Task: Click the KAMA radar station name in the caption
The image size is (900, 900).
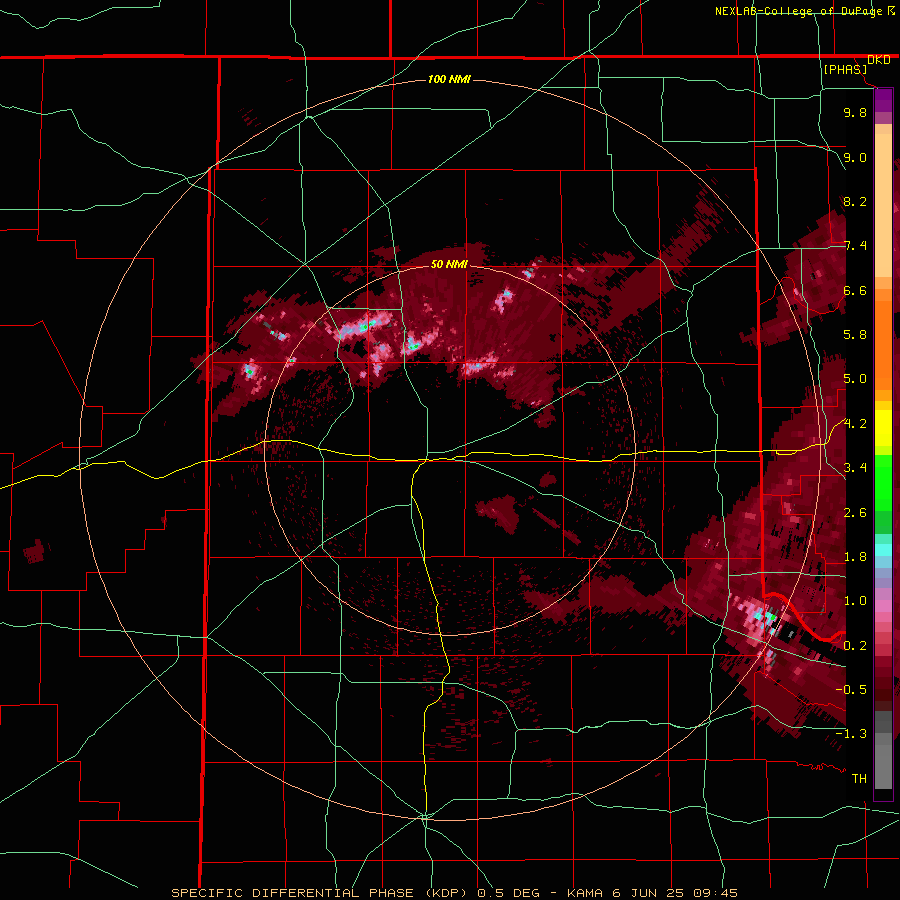Action: pyautogui.click(x=585, y=893)
